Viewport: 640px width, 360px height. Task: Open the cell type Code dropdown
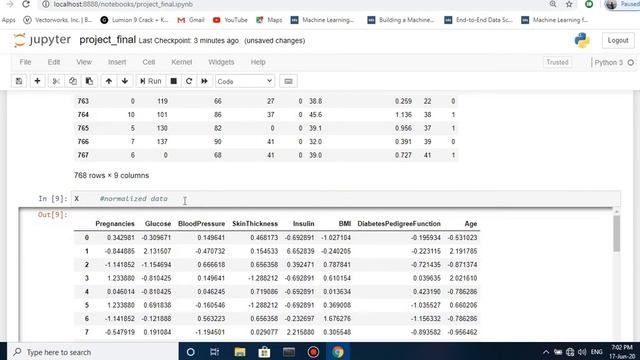[245, 81]
